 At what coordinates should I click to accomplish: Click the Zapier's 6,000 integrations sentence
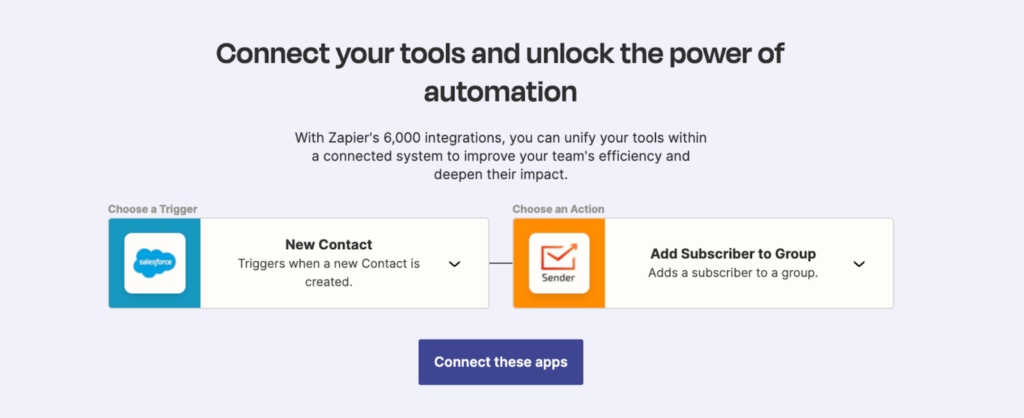501,138
